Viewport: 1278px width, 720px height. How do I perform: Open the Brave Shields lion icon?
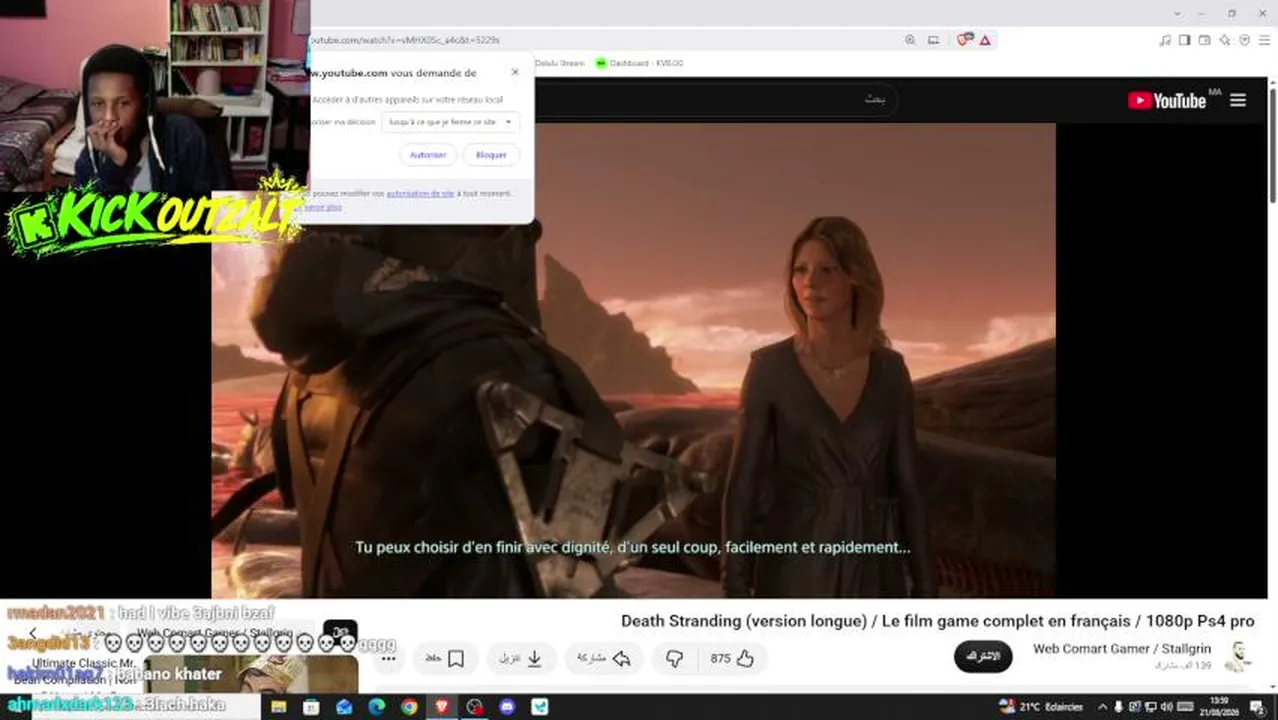click(x=964, y=40)
